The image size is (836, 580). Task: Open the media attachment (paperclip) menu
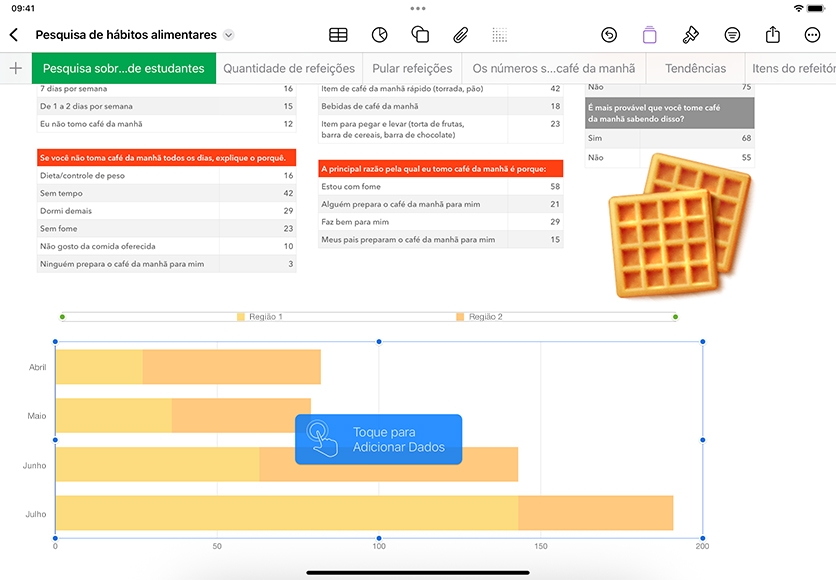click(460, 35)
